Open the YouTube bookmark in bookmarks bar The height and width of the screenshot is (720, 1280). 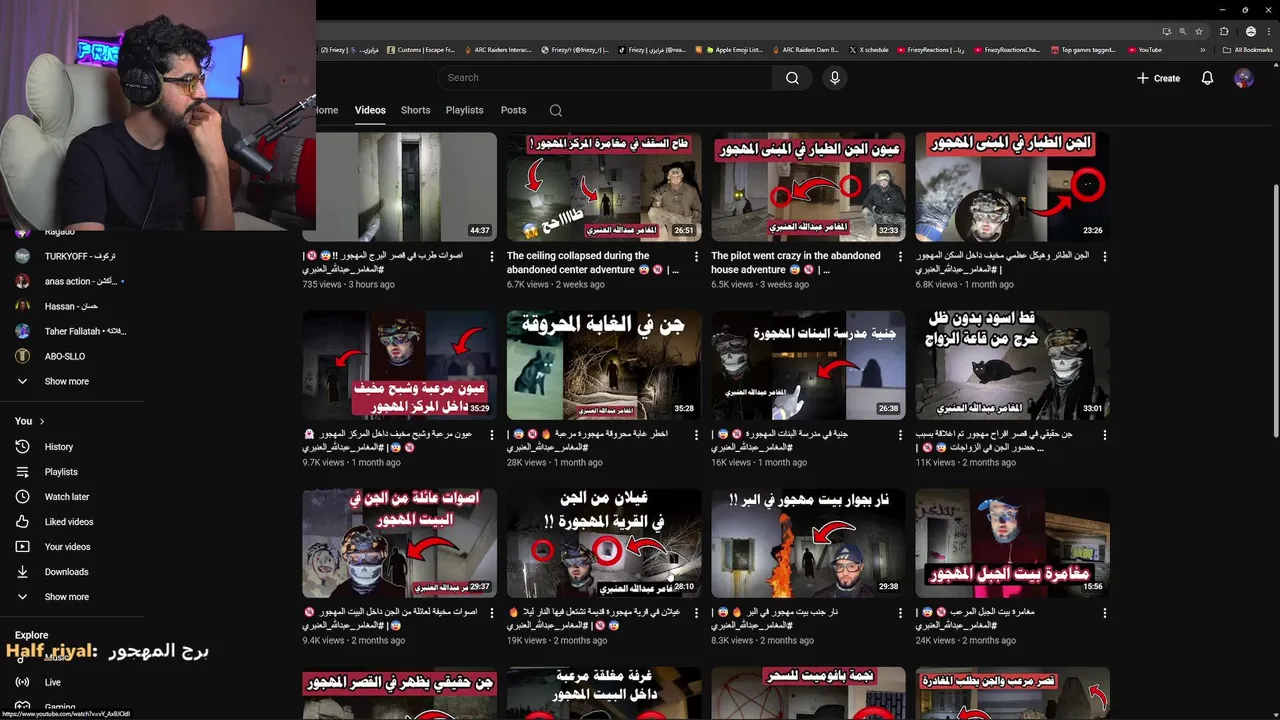tap(1145, 50)
